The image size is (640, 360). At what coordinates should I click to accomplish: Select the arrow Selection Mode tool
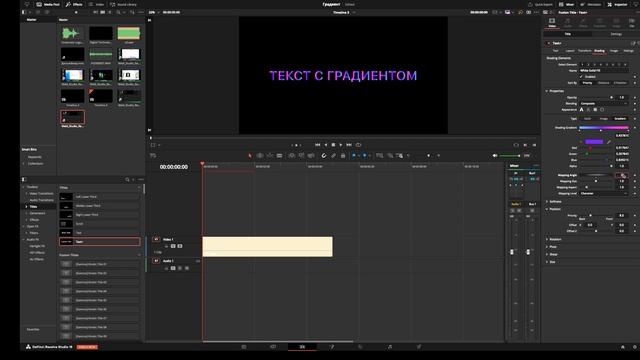[x=250, y=156]
